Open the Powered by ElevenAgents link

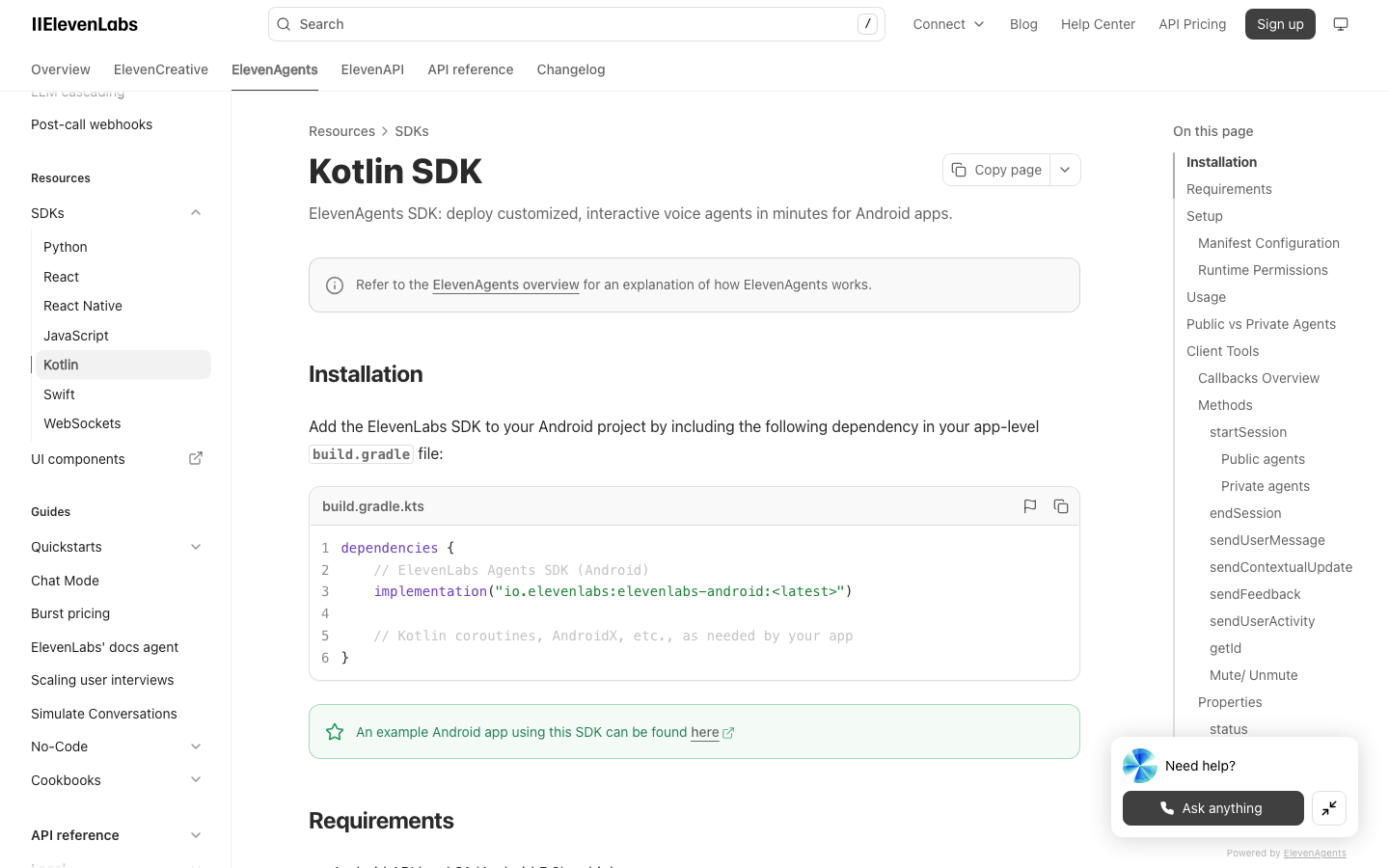(x=1315, y=853)
